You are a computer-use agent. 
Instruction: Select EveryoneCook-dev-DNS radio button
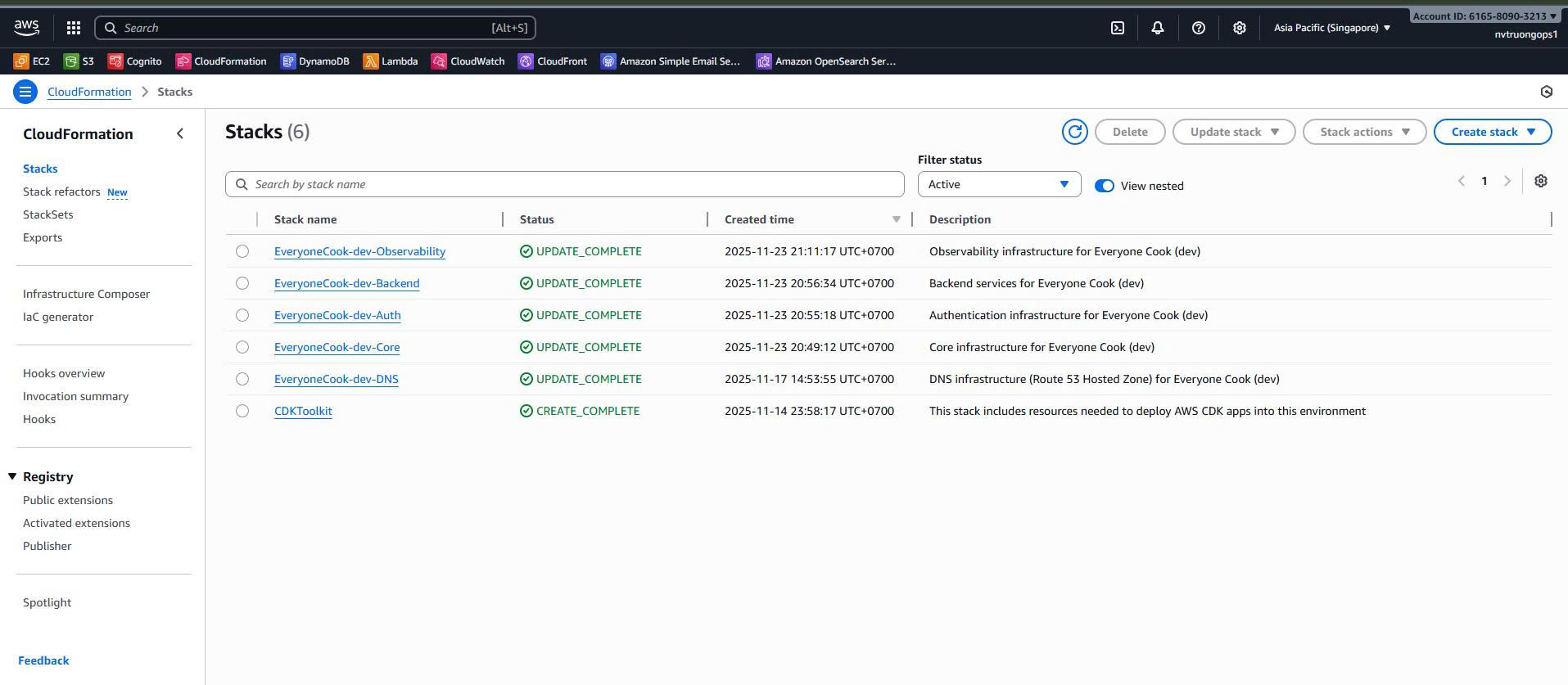tap(242, 379)
